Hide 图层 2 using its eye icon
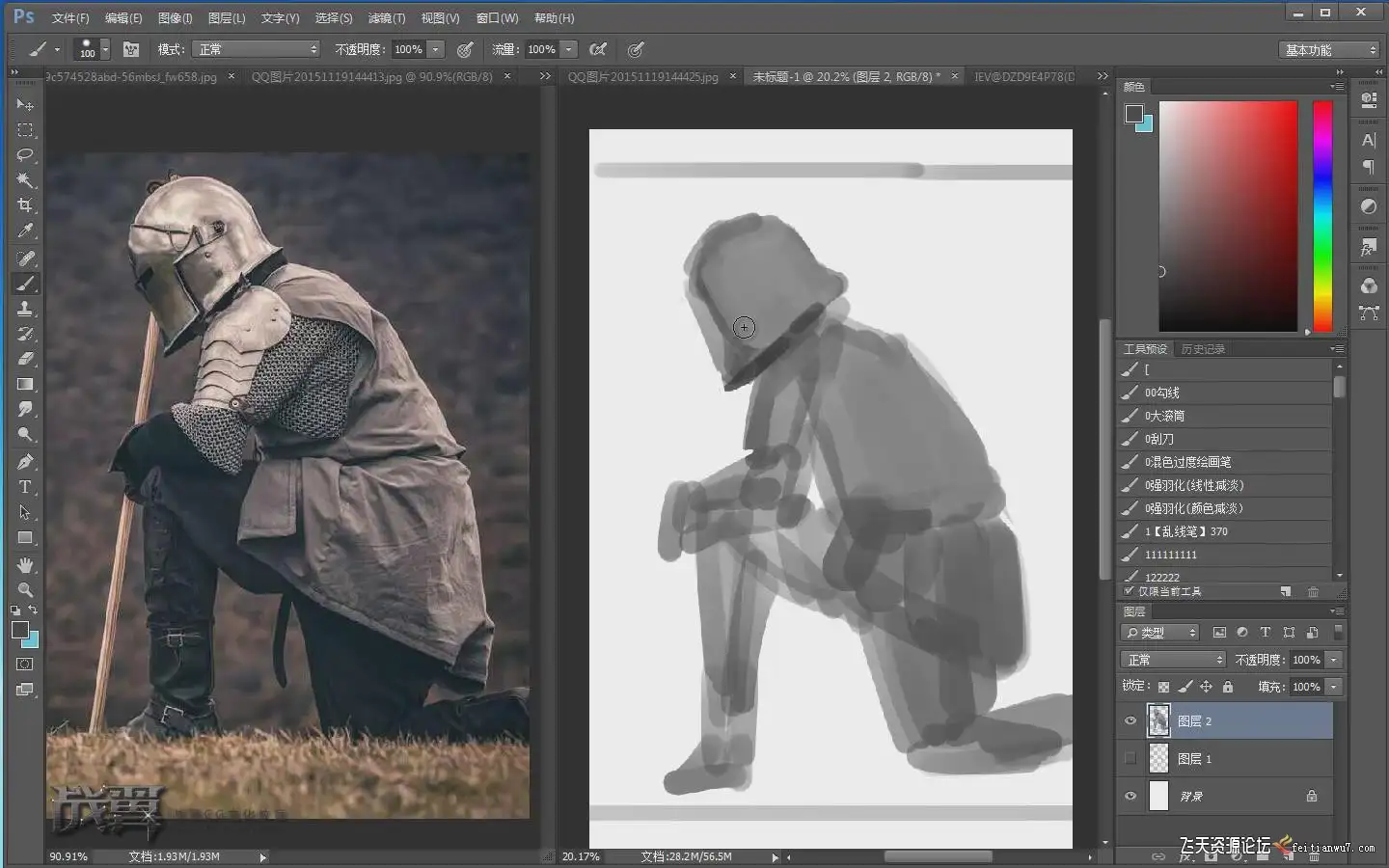The height and width of the screenshot is (868, 1389). [1130, 720]
